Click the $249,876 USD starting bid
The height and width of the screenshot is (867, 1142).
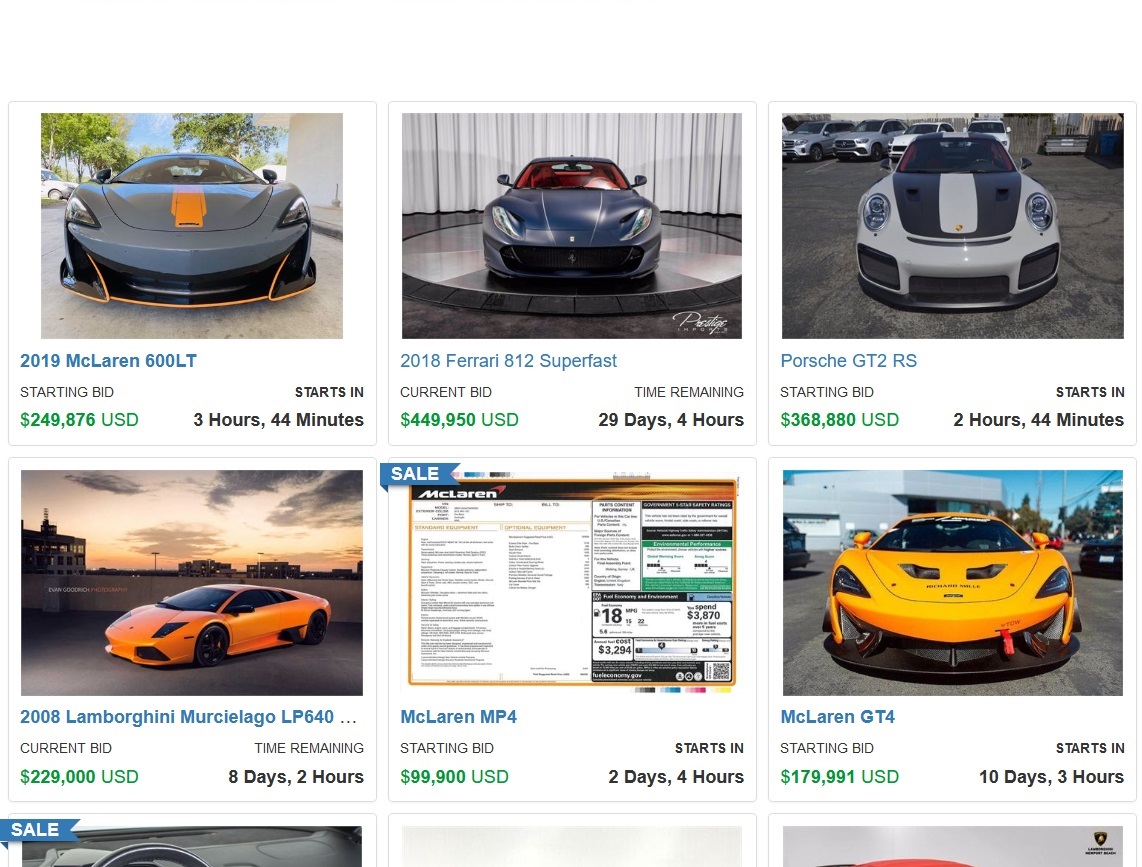pos(79,420)
